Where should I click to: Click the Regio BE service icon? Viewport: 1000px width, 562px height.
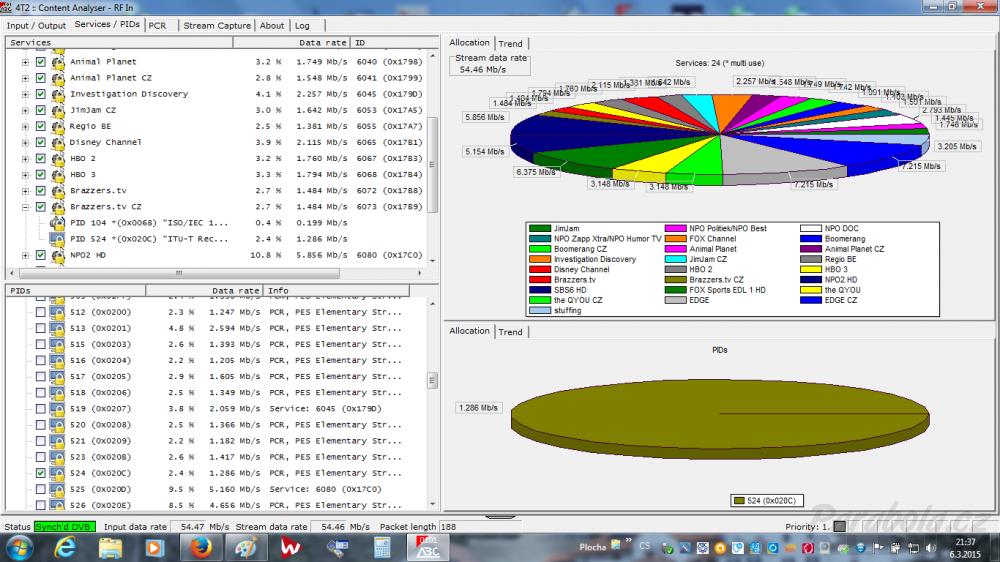click(x=58, y=126)
